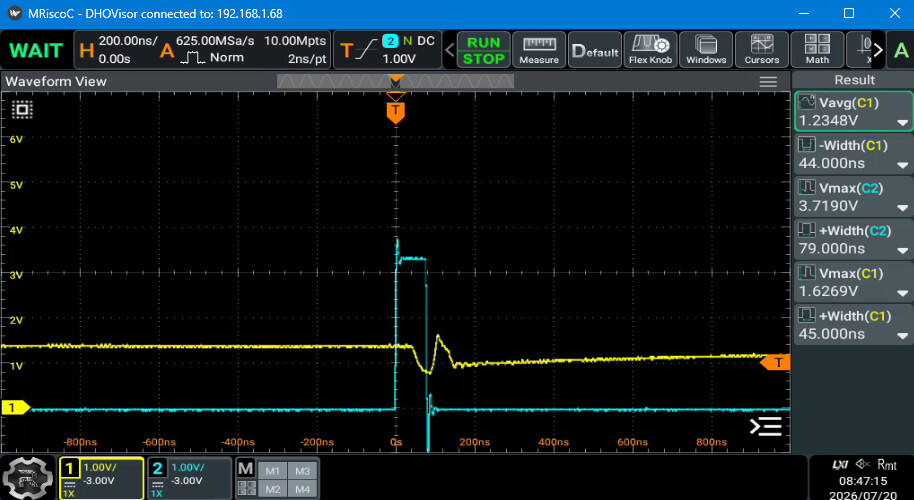
Task: Toggle math channel M2
Action: pyautogui.click(x=273, y=489)
